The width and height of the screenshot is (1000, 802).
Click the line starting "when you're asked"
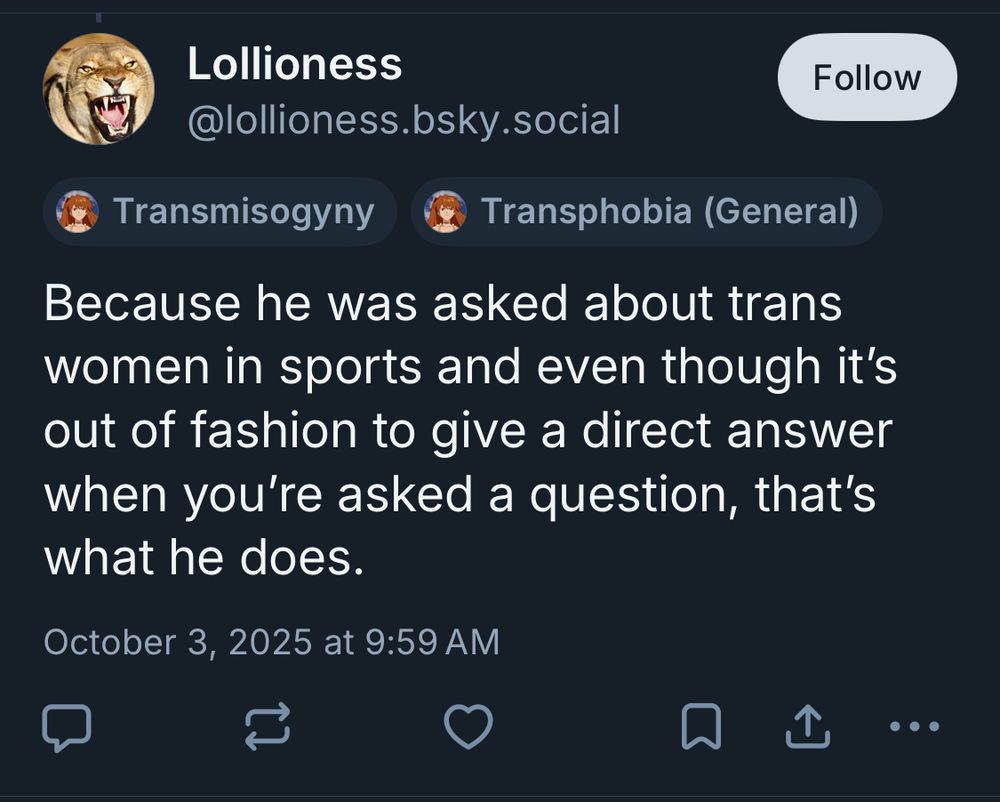[460, 496]
